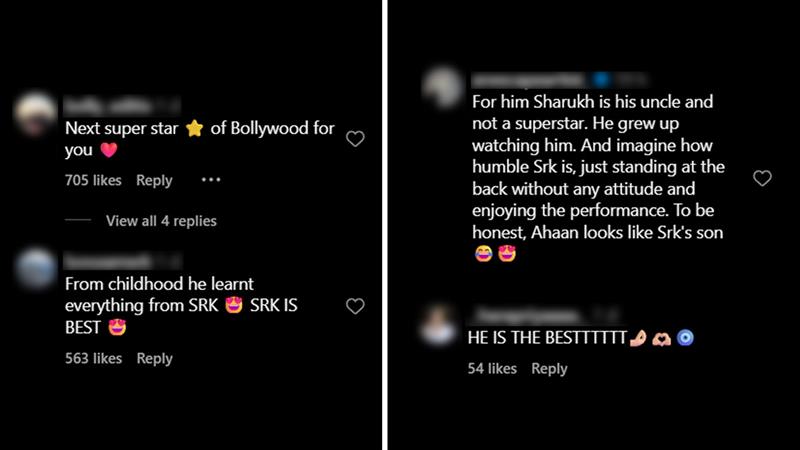Like the 'Next super star' comment
The image size is (800, 450).
[355, 139]
